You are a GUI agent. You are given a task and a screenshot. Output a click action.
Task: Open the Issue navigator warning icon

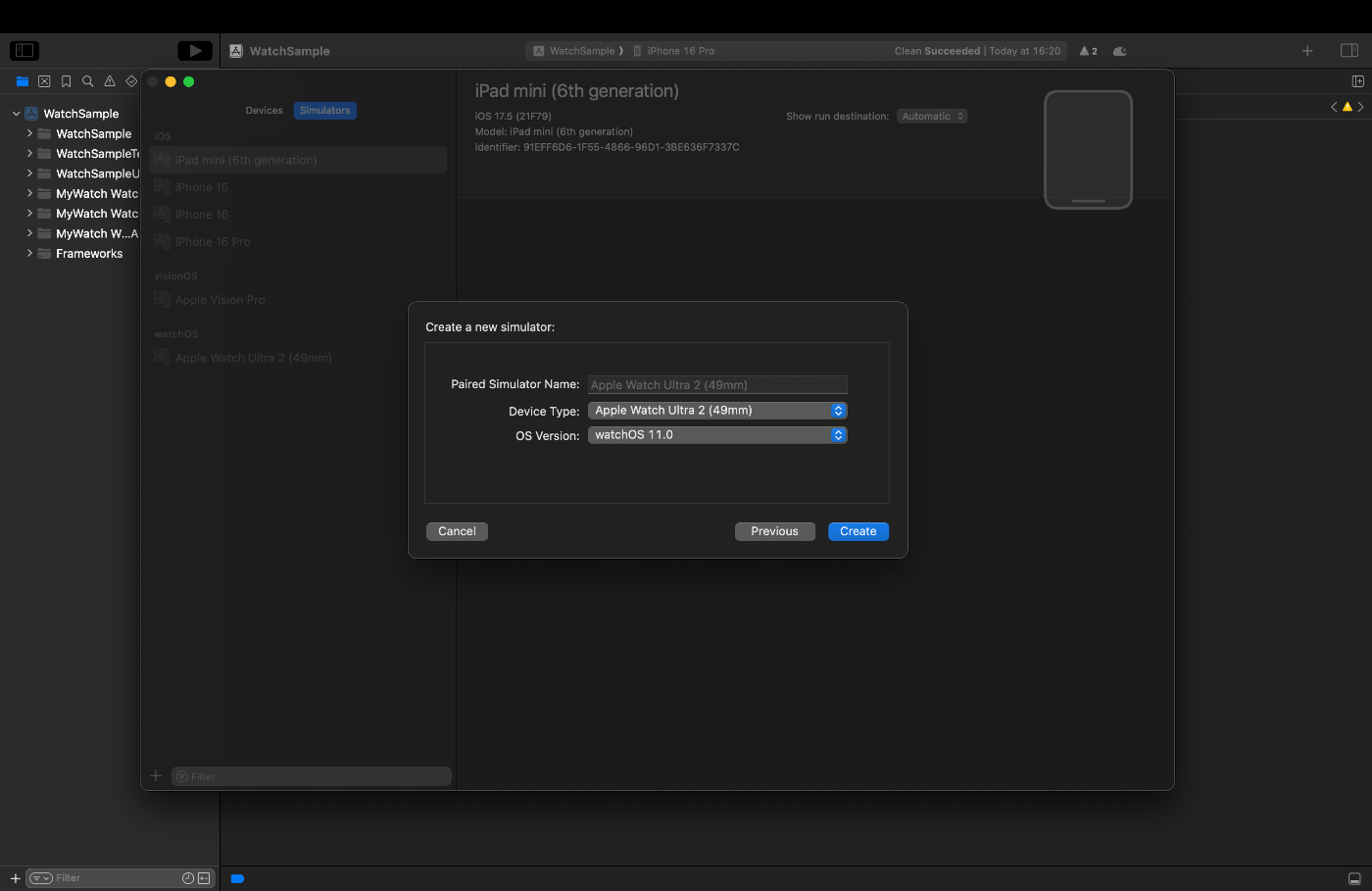[110, 81]
